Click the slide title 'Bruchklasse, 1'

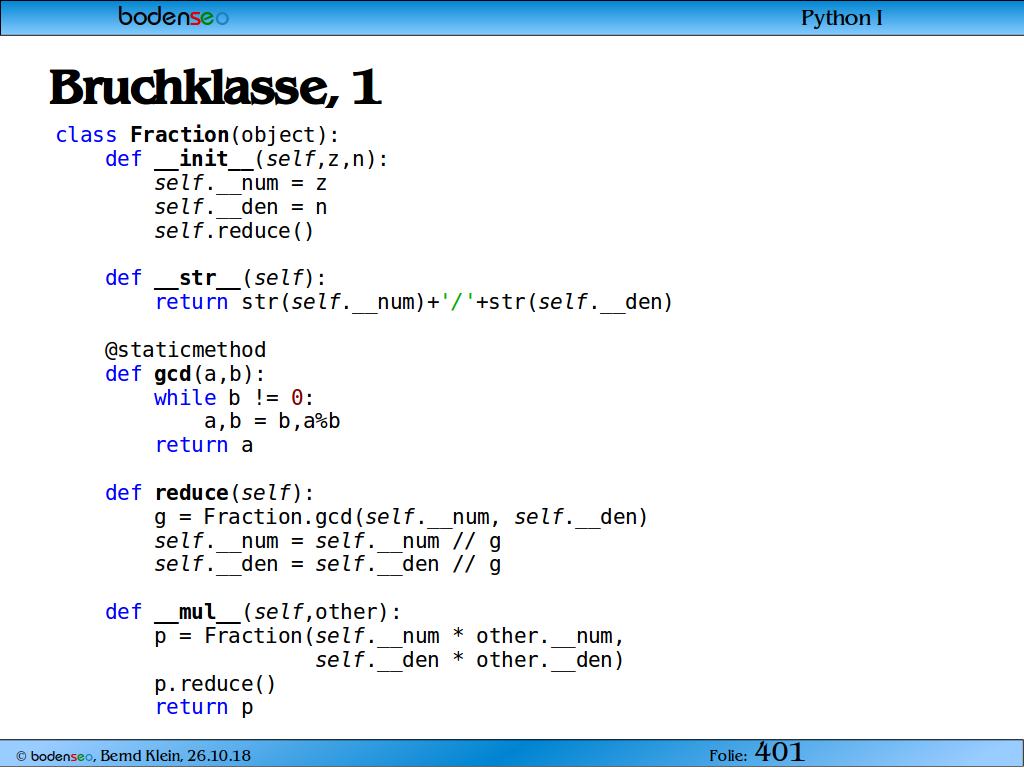tap(215, 88)
